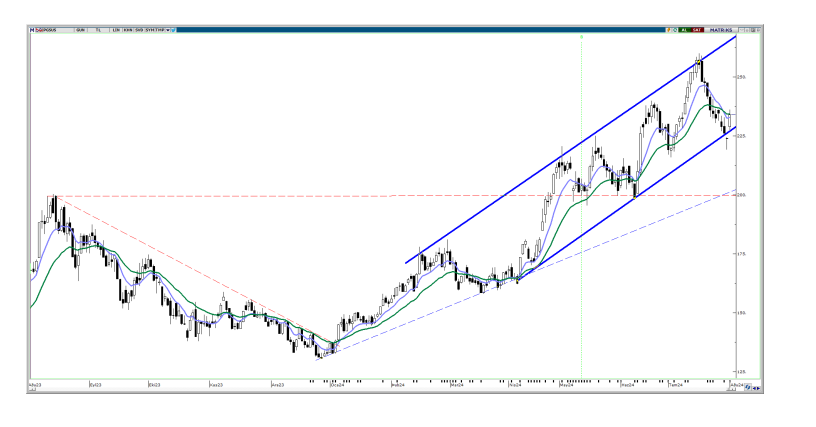Image resolution: width=816 pixels, height=427 pixels.
Task: Click the green AL buy button
Action: click(684, 31)
